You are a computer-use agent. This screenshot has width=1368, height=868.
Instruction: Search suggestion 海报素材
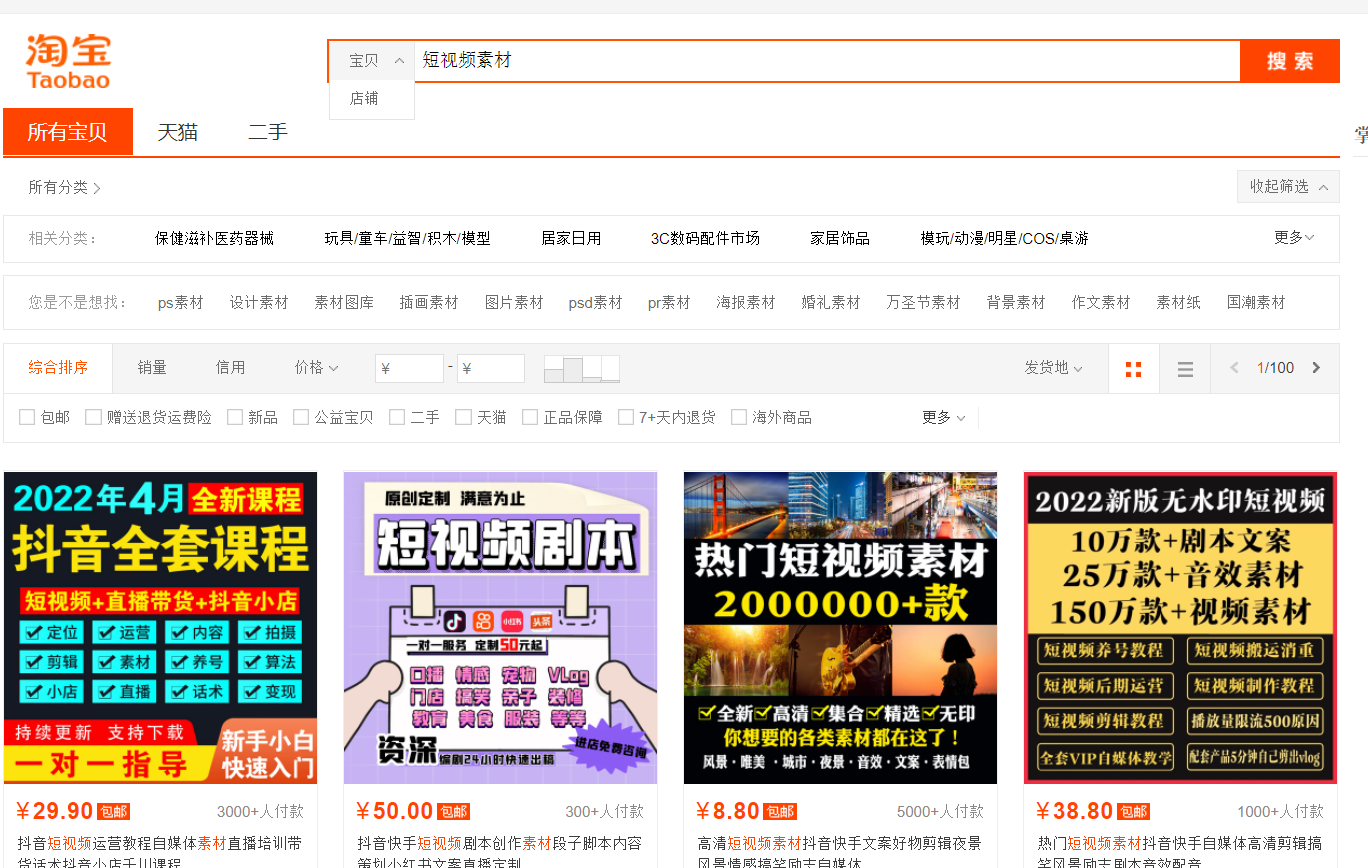pyautogui.click(x=746, y=302)
